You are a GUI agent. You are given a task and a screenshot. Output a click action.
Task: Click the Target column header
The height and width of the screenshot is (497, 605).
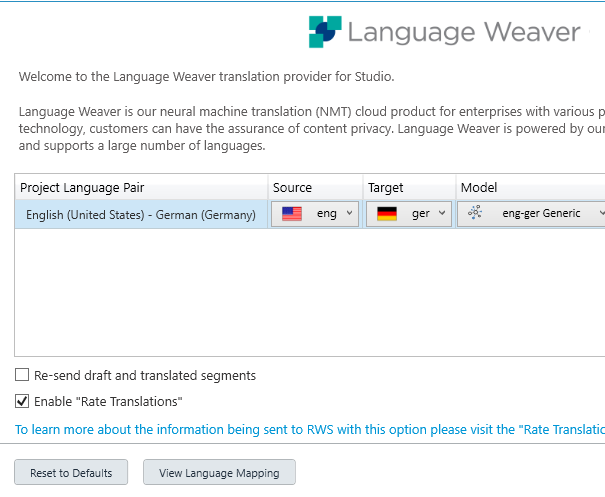(409, 187)
